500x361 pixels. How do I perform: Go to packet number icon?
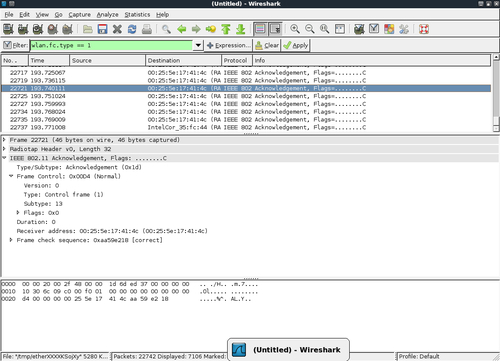click(x=211, y=29)
